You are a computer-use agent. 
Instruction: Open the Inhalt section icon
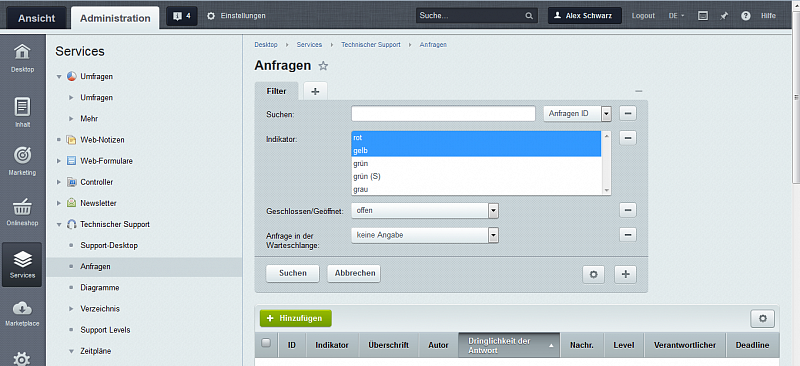click(x=22, y=112)
